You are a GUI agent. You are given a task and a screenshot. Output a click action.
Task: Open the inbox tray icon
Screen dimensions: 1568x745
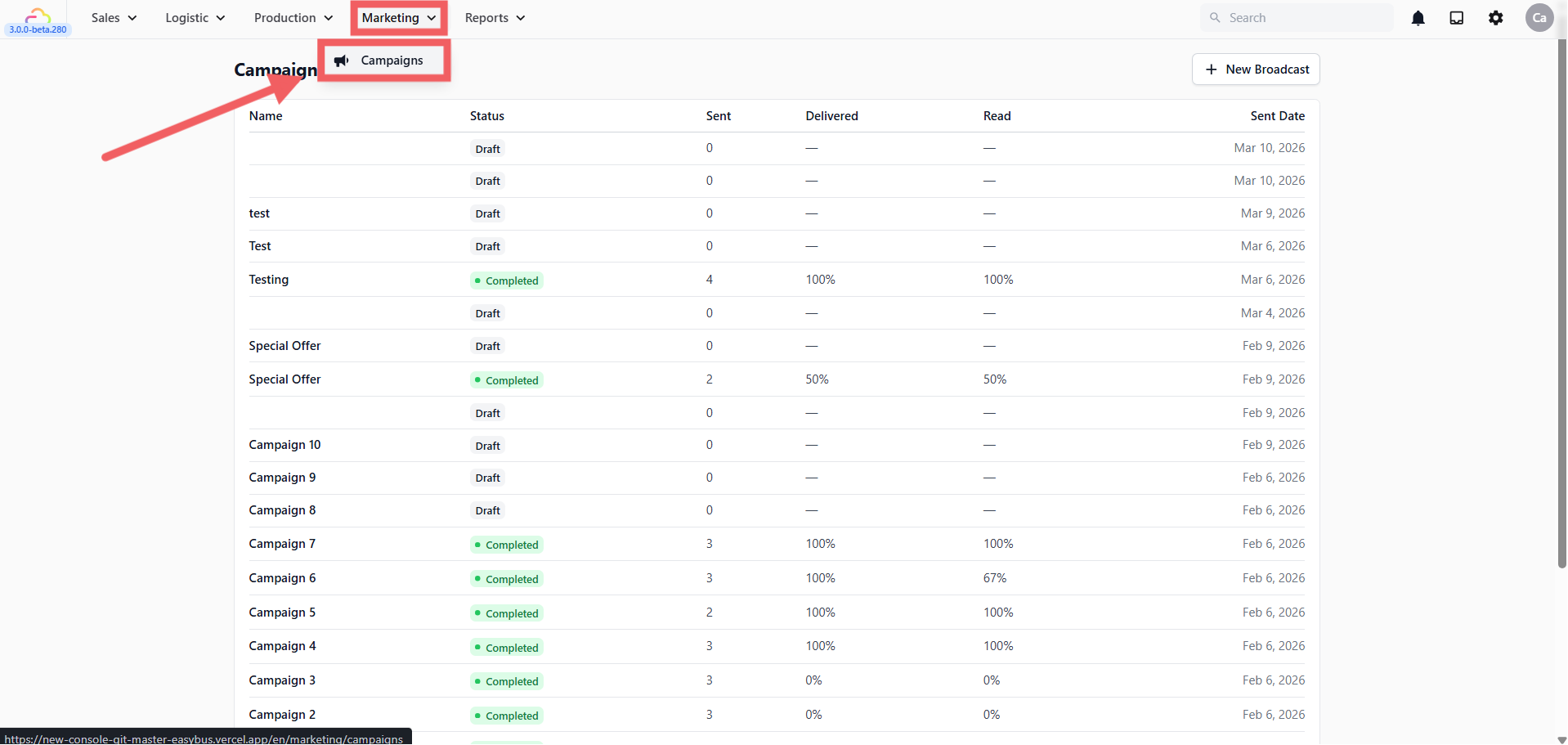[x=1457, y=18]
